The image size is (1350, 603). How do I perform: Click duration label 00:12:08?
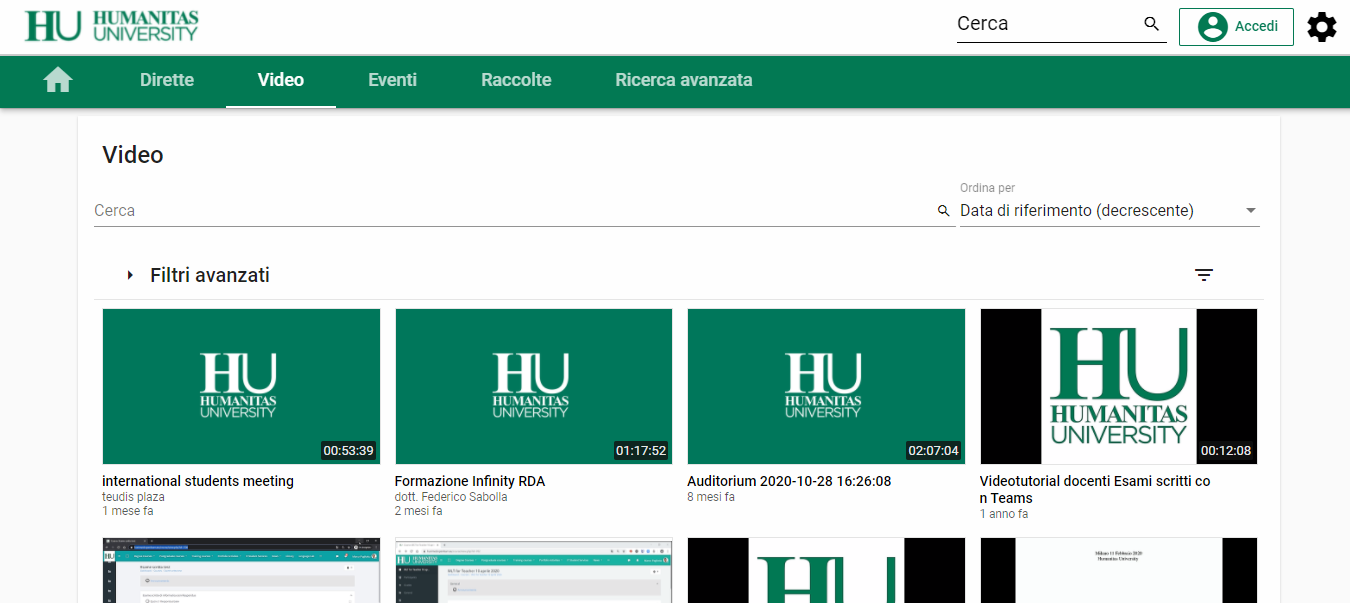tap(1226, 451)
